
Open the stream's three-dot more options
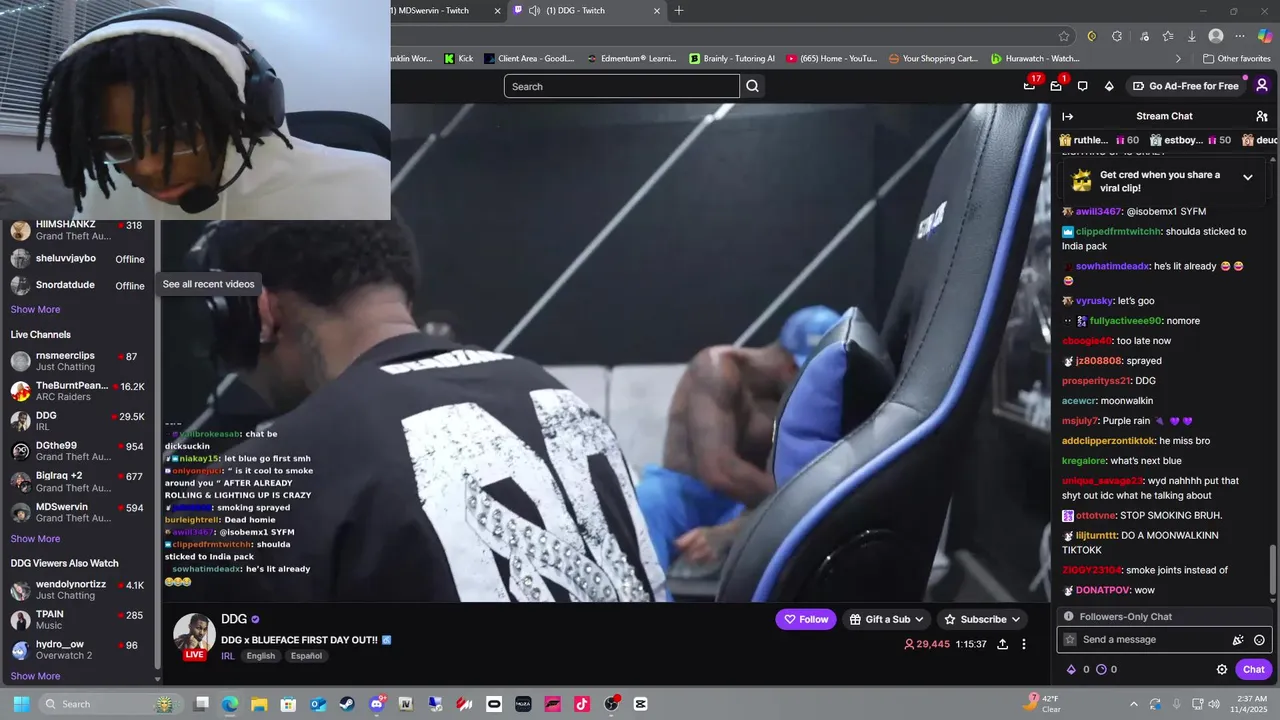1024,644
